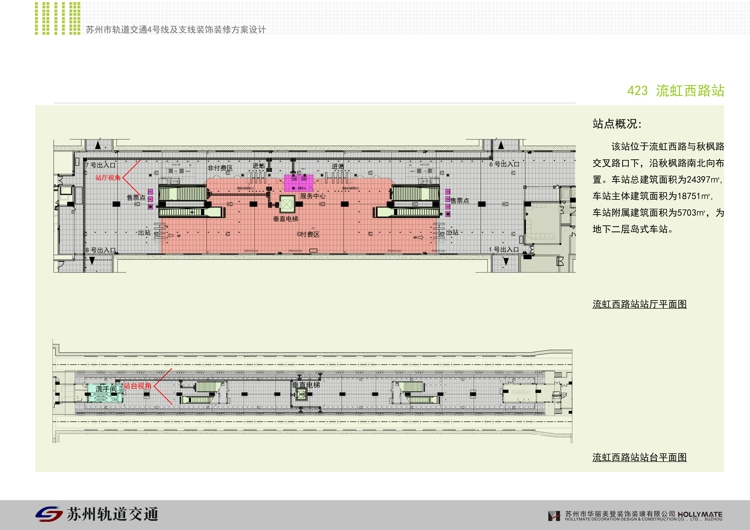Viewport: 750px width, 530px height.
Task: Click the line 地下二层岛式车站。
Action: click(633, 229)
